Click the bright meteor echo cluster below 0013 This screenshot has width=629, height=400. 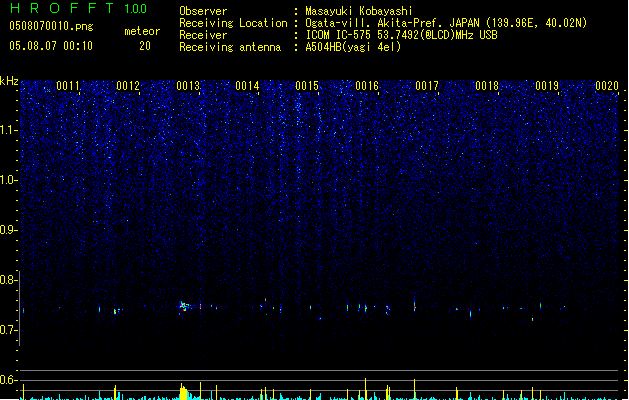[184, 307]
